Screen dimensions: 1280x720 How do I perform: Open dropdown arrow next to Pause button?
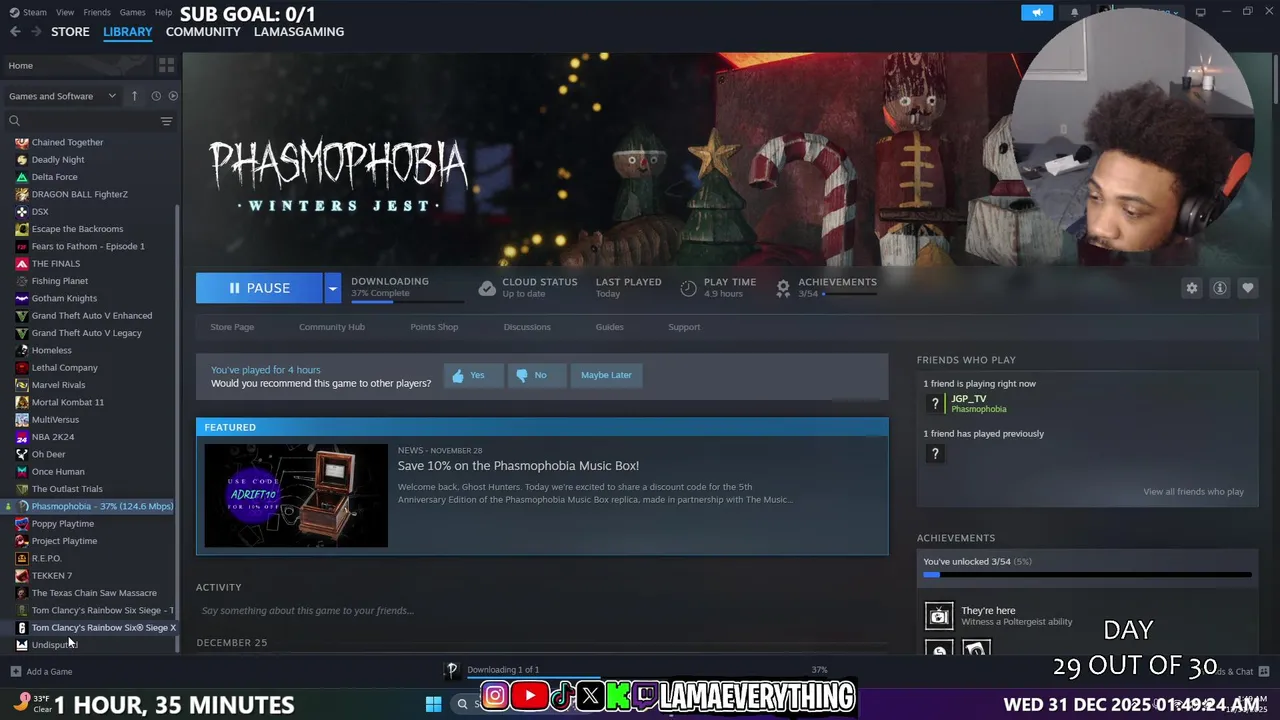[x=332, y=288]
